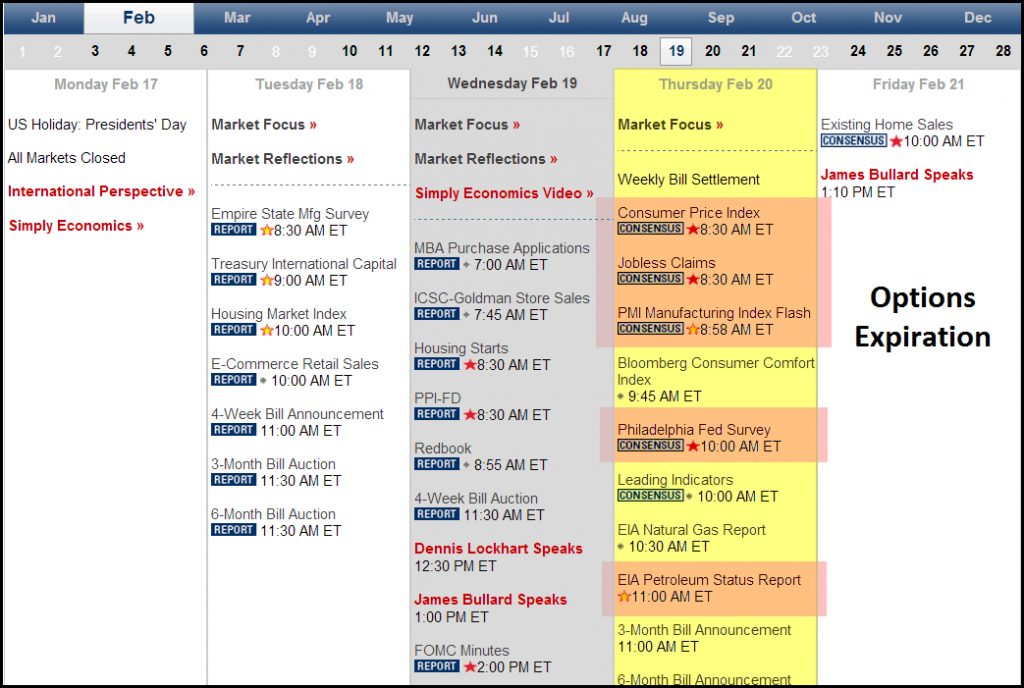Viewport: 1024px width, 688px height.
Task: Open the Weekly Bill Settlement entry
Action: [688, 180]
